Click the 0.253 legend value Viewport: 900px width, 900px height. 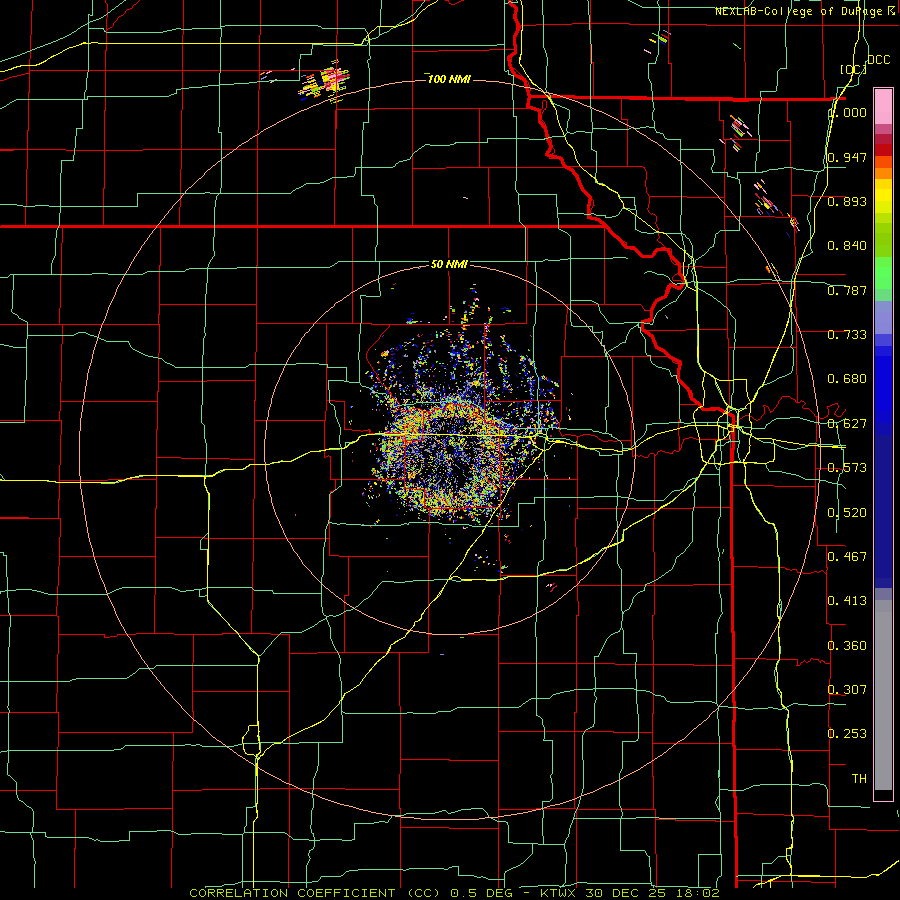point(847,734)
